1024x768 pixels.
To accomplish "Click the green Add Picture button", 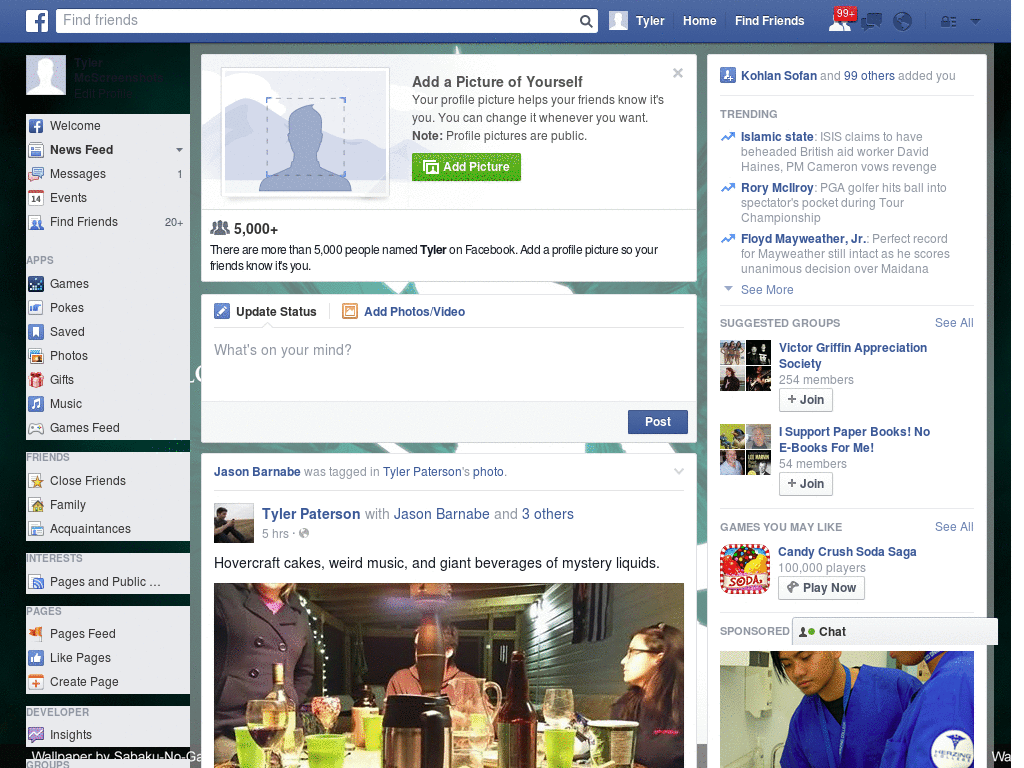I will [x=466, y=167].
